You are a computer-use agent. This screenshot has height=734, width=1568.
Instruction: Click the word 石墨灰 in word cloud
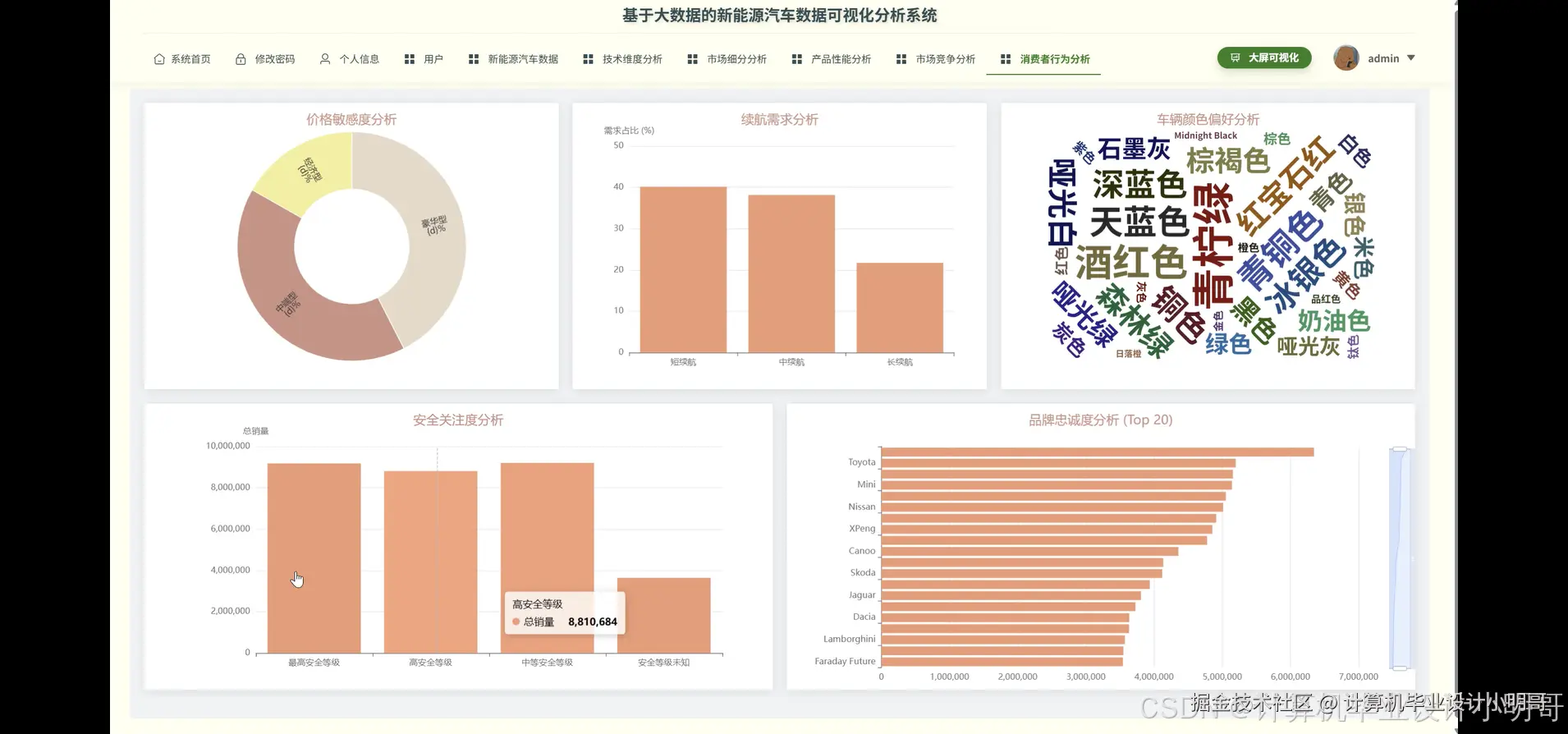pyautogui.click(x=1134, y=149)
